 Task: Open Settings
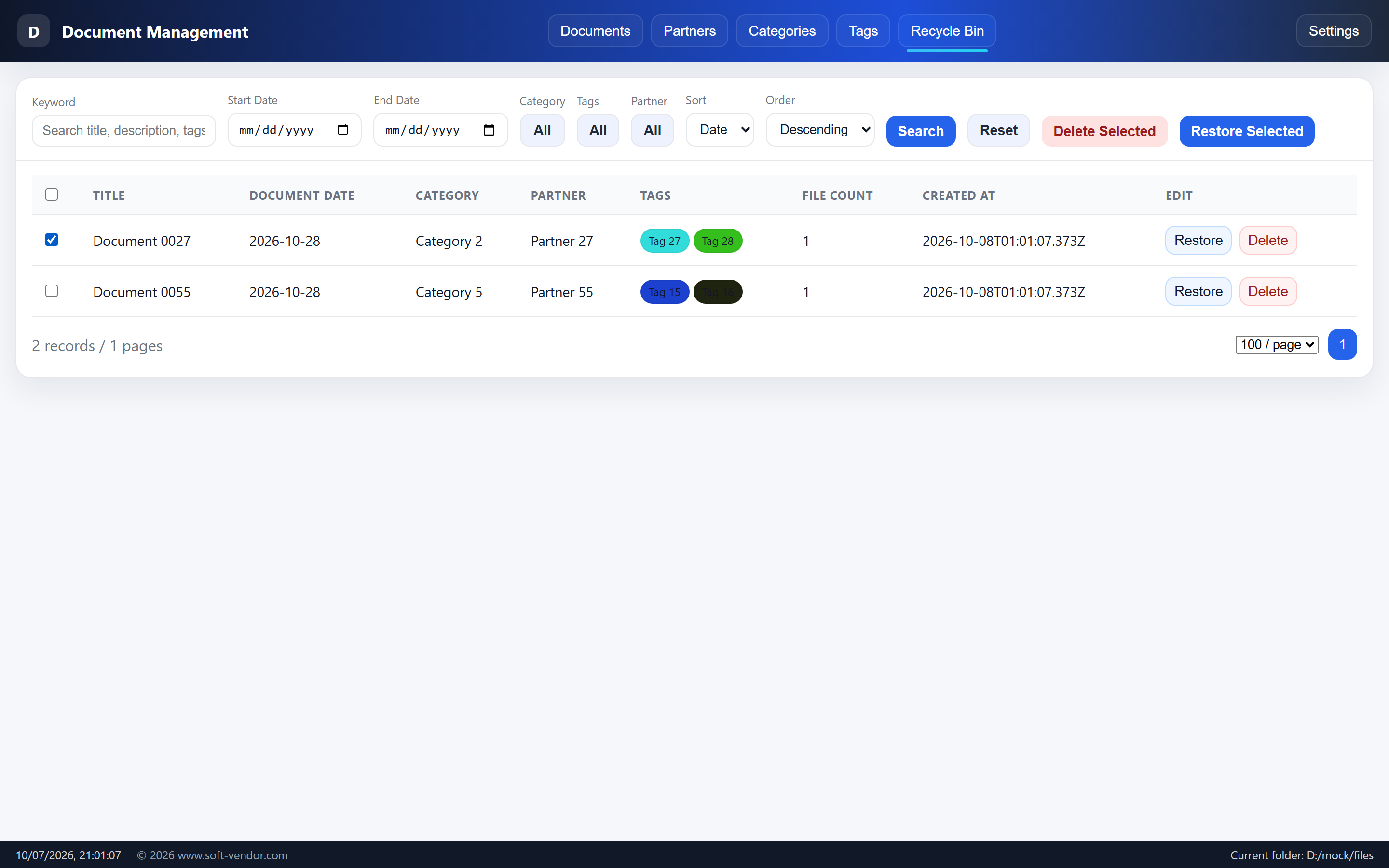pyautogui.click(x=1334, y=31)
